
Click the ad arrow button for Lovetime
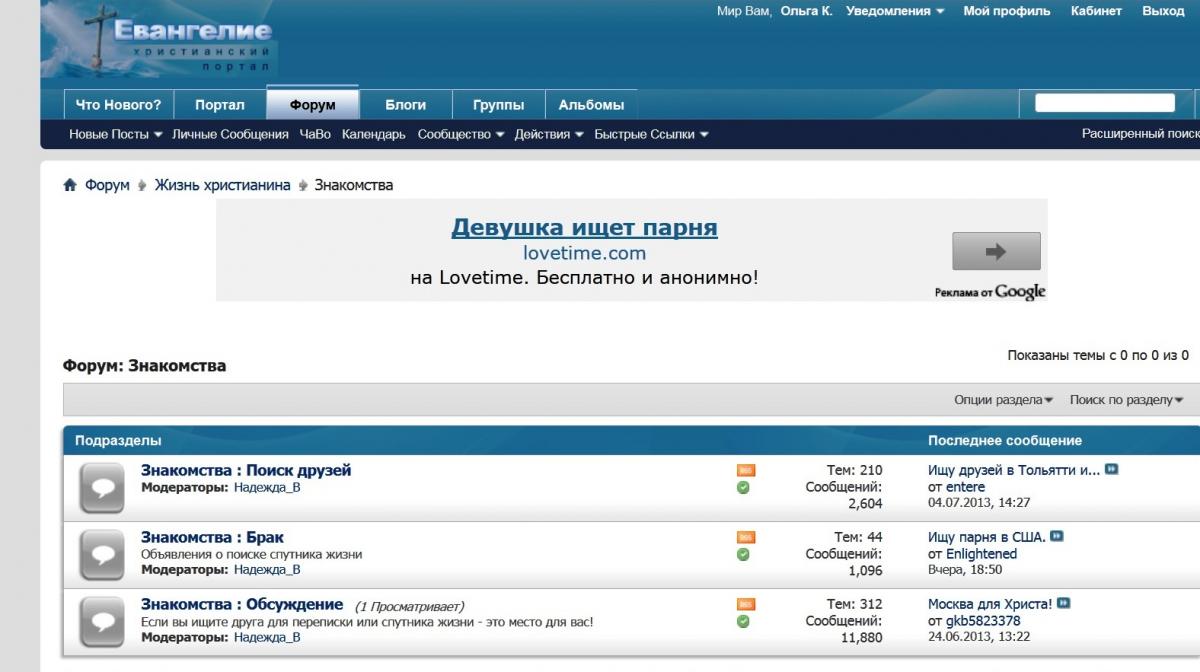coord(995,252)
